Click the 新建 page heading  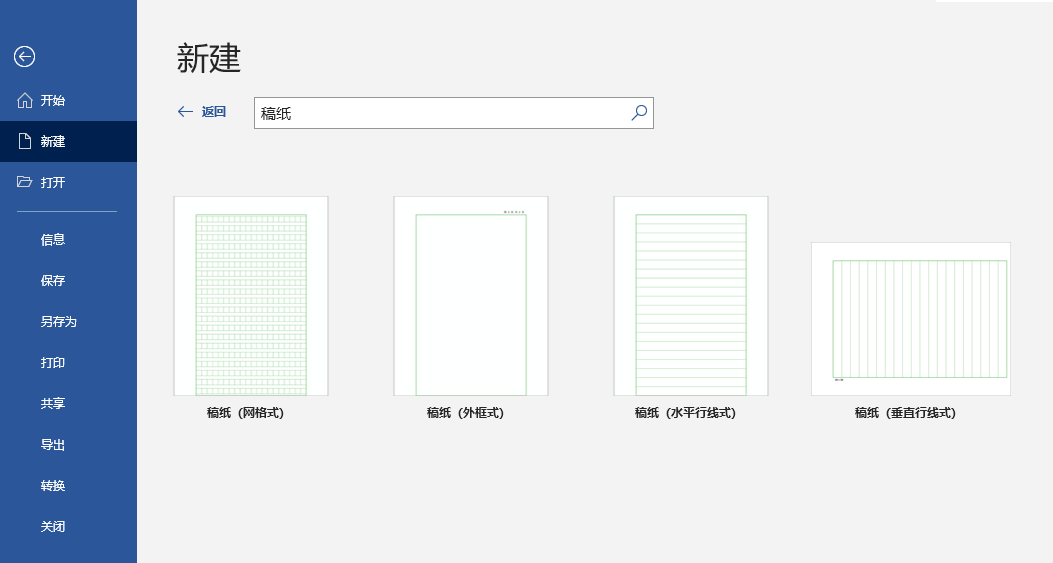209,58
